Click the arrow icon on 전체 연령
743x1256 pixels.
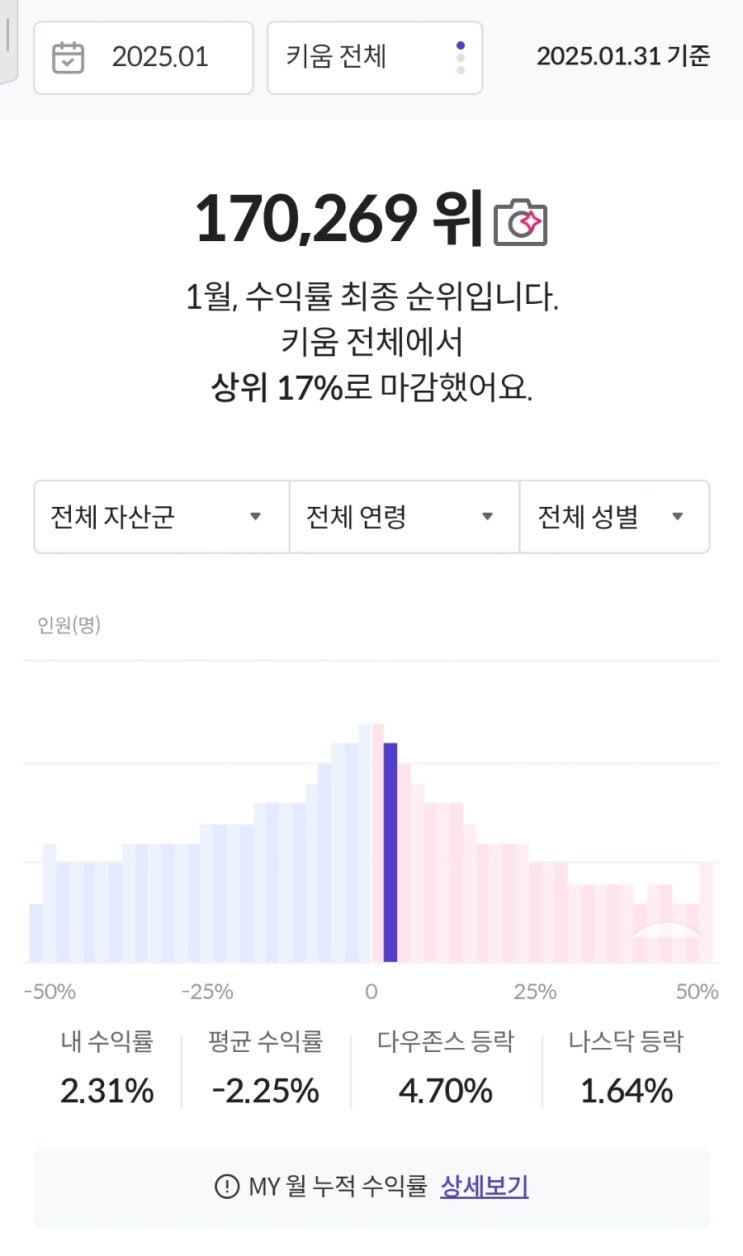488,517
